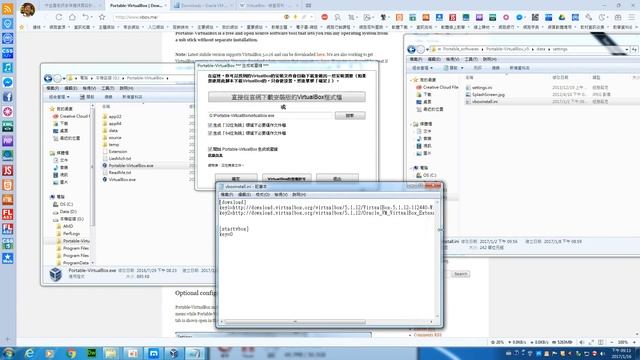Open the first bookmarks bar folder dropdown

pyautogui.click(x=38, y=27)
